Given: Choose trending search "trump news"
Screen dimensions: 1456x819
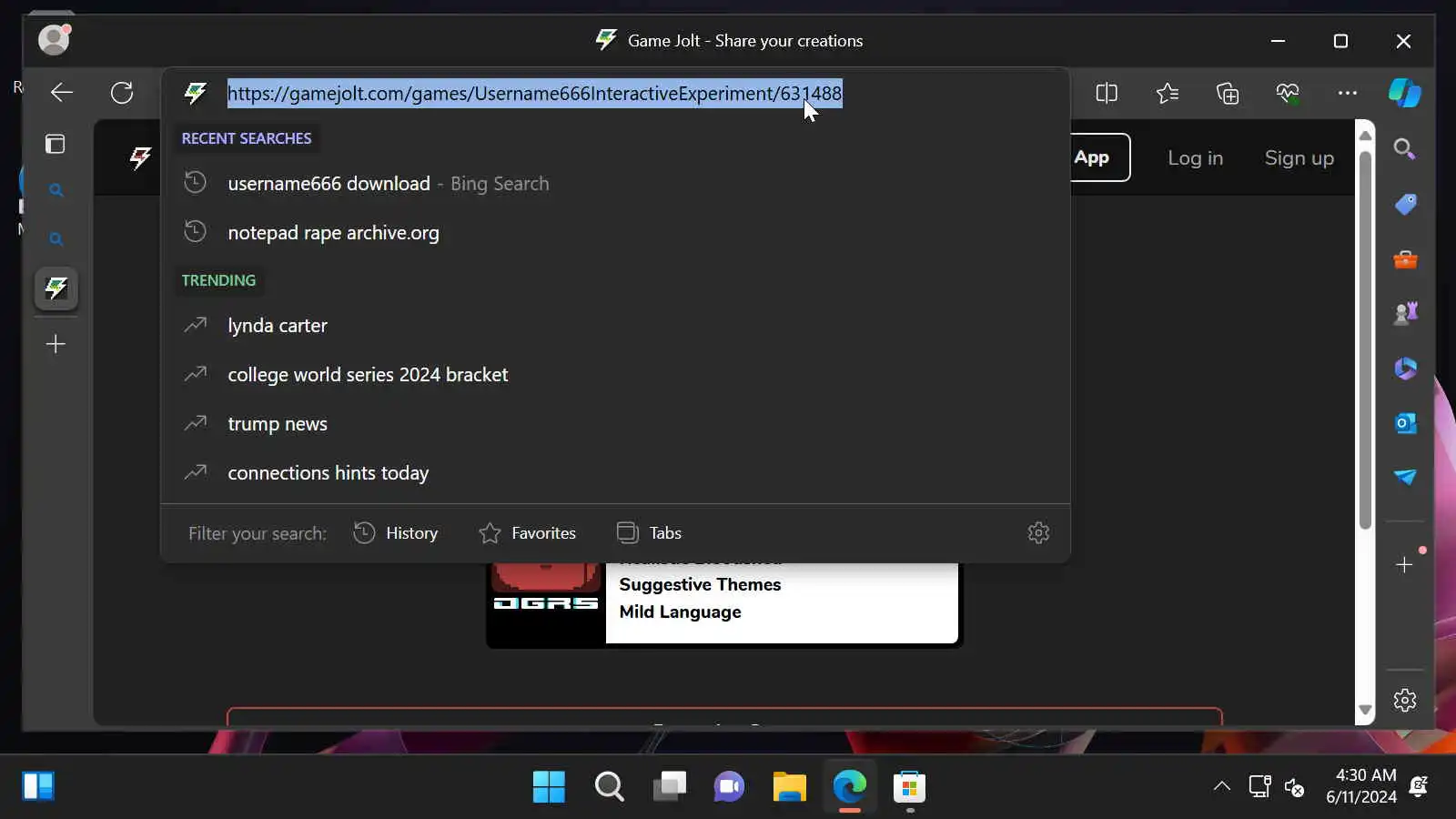Looking at the screenshot, I should (615, 424).
